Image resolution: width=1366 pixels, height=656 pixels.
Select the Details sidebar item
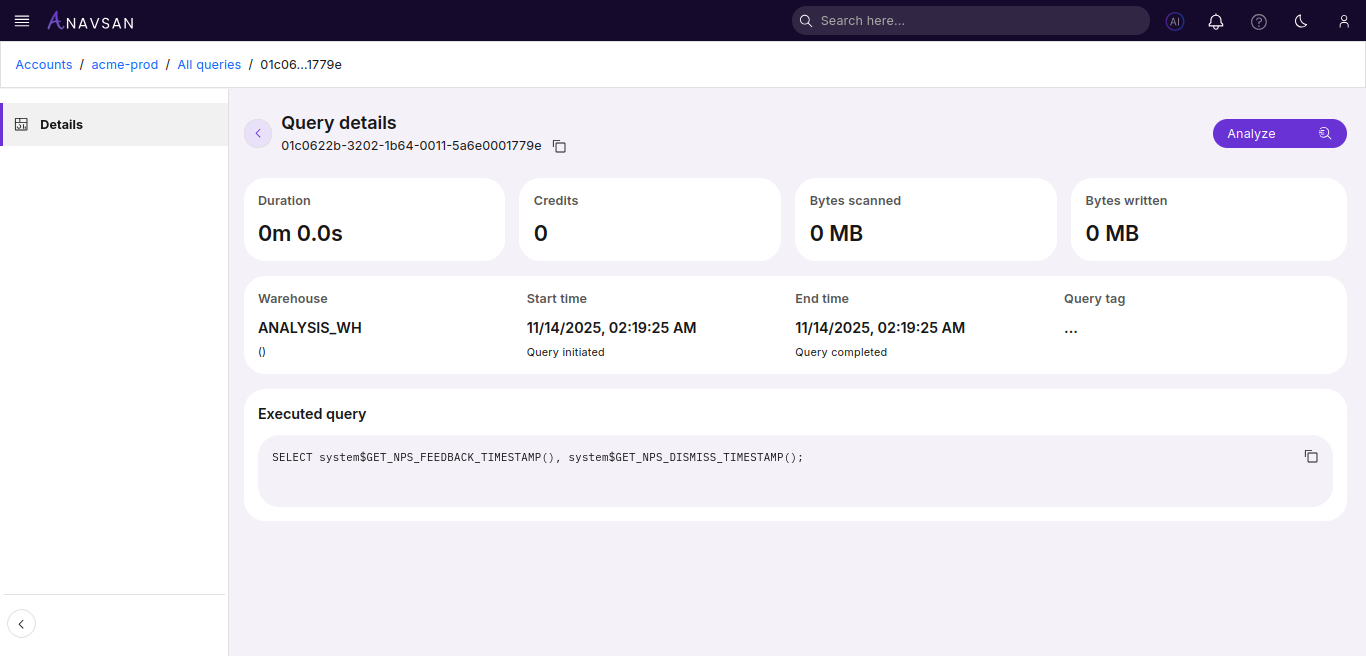[x=61, y=124]
